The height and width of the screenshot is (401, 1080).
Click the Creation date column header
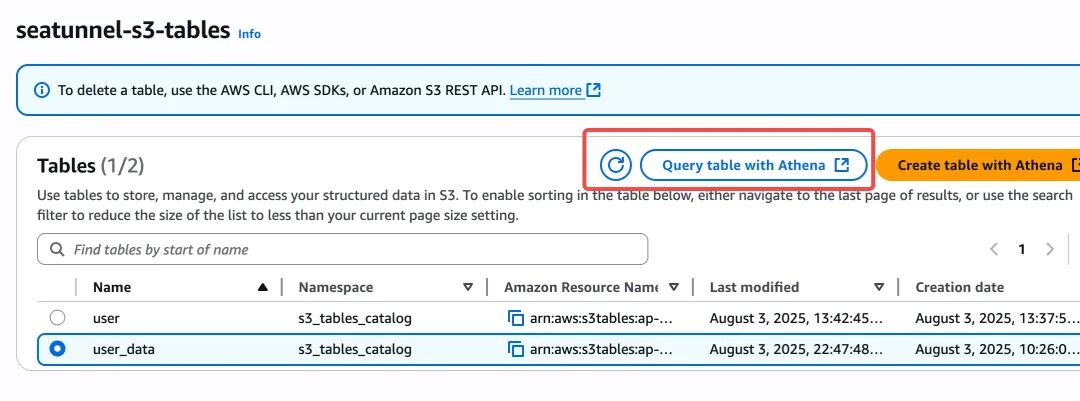tap(959, 287)
